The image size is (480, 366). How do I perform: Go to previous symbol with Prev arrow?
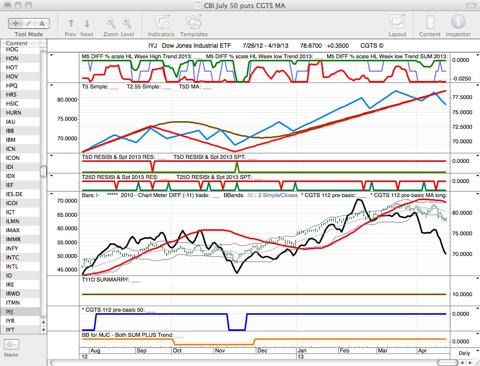[x=71, y=23]
